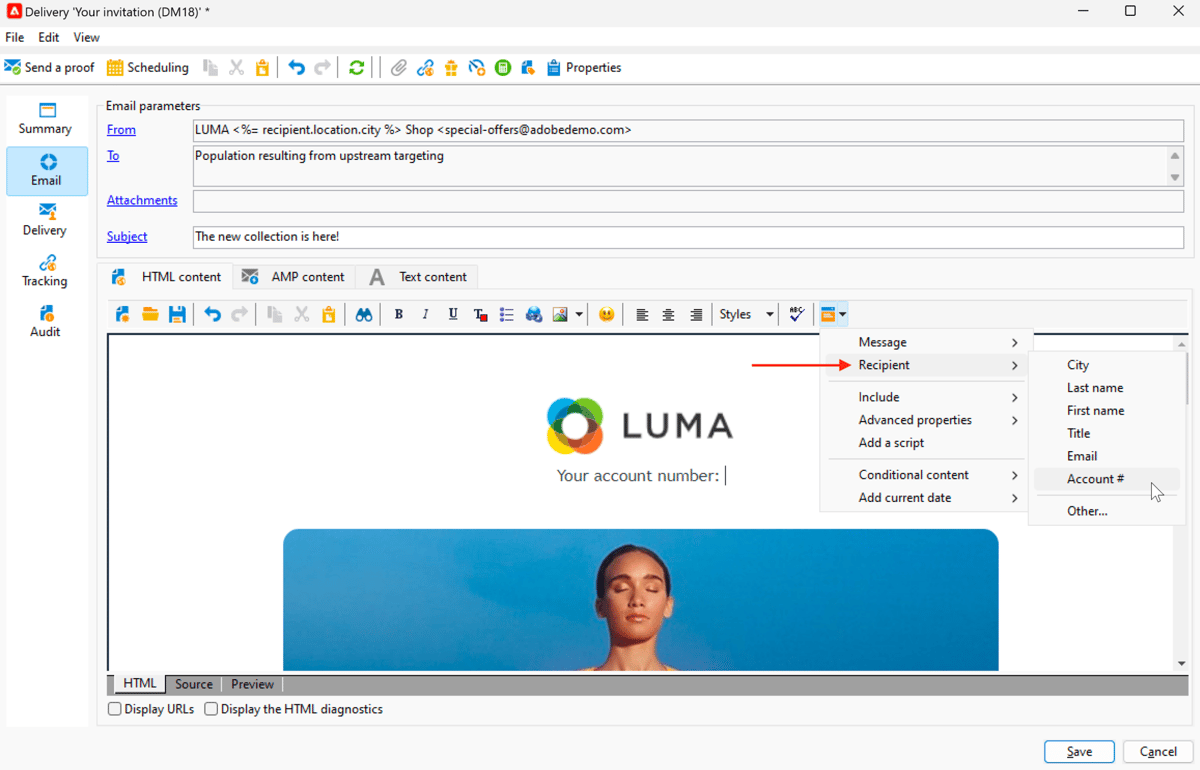Select the Send a proof icon
The image size is (1200, 770).
(x=49, y=67)
